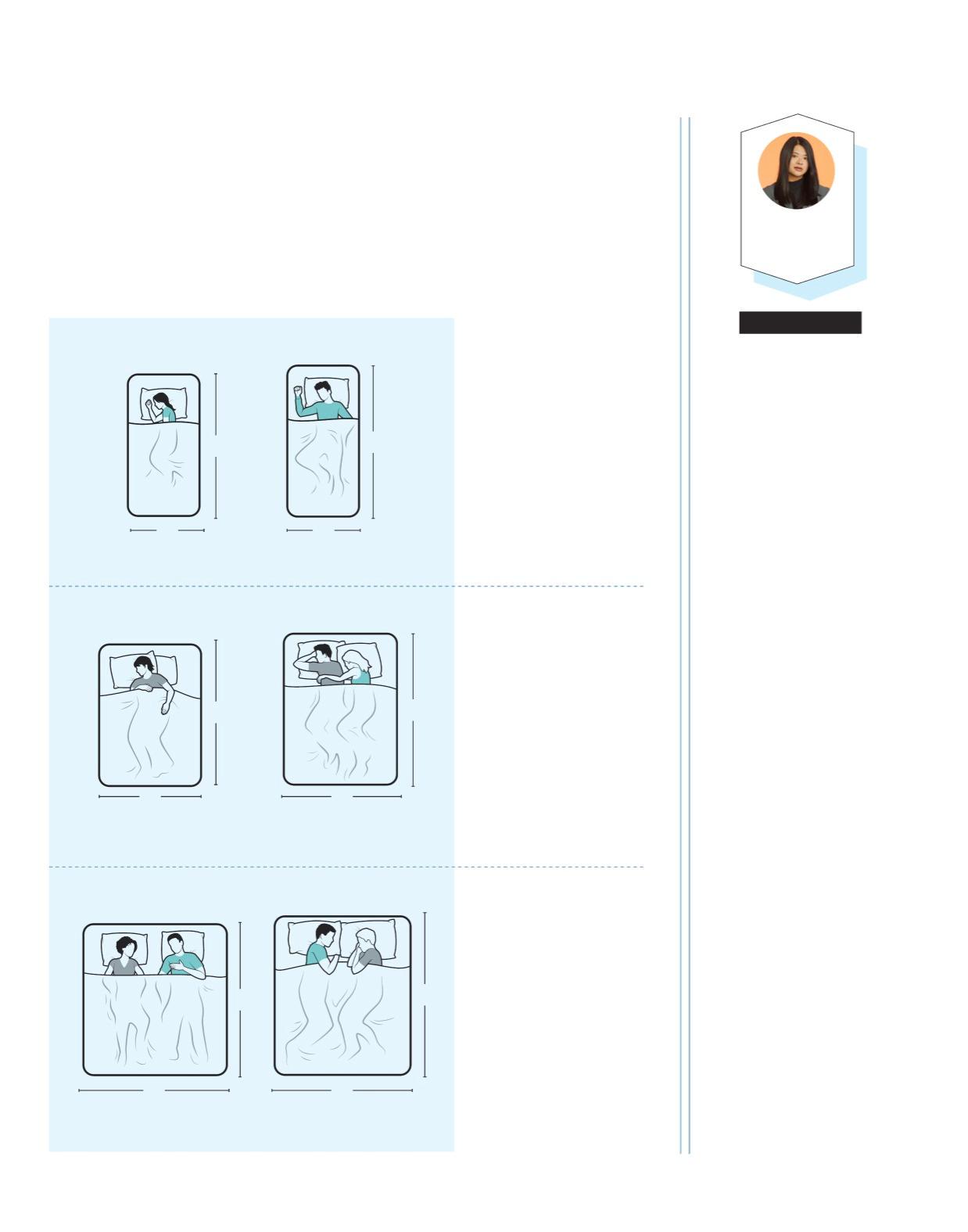968x1232 pixels.
Task: Click the pillow under the ponytailed woman's head
Action: tap(164, 403)
